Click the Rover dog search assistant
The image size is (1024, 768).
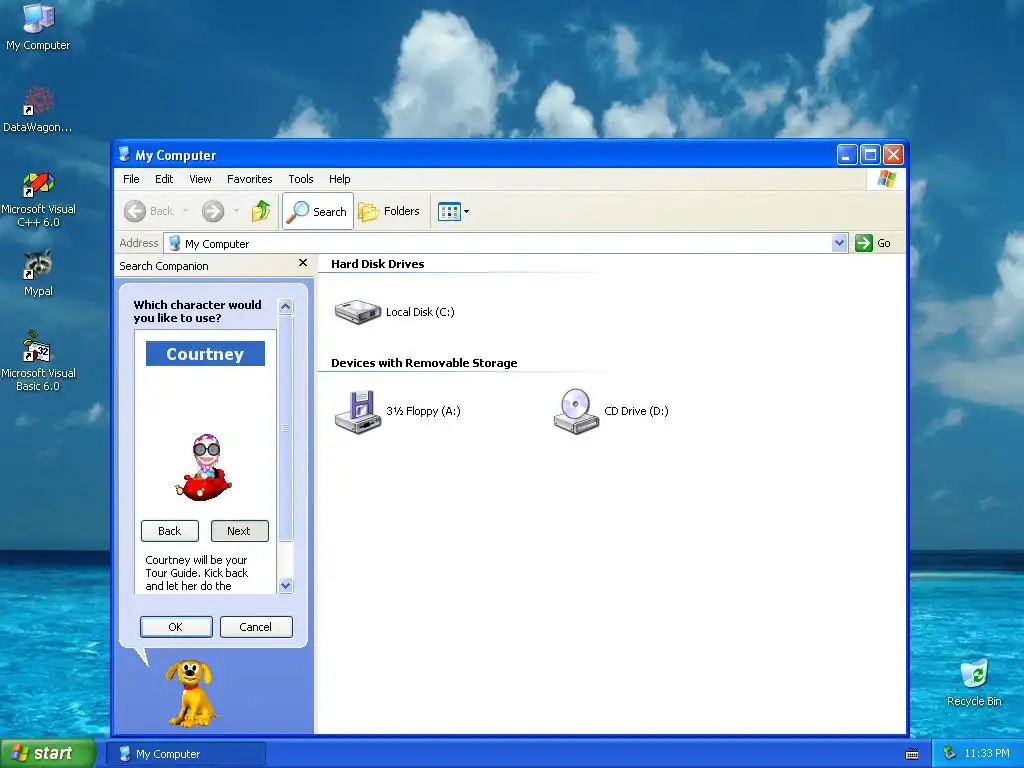pos(189,693)
